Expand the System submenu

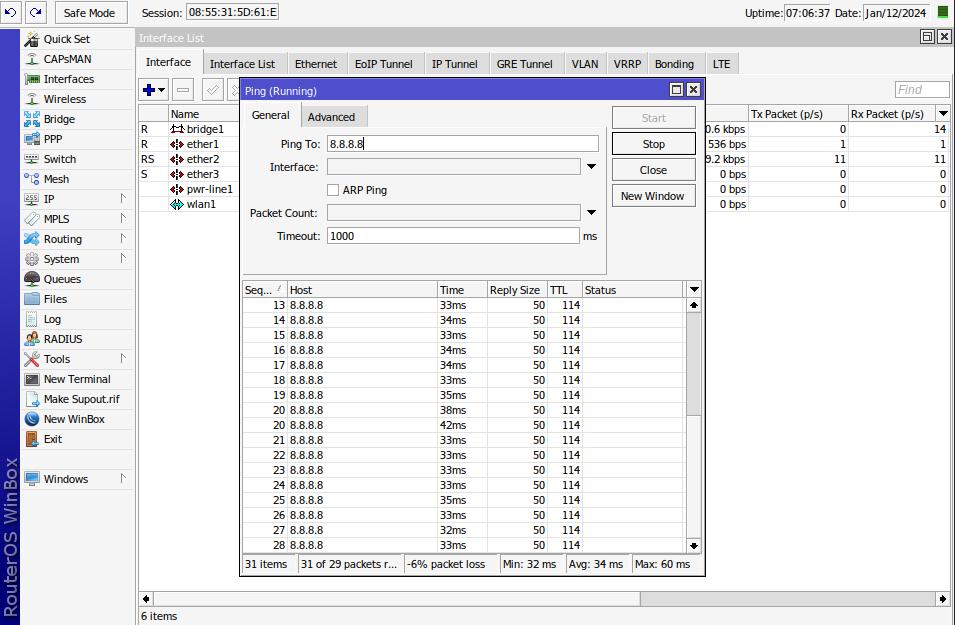123,259
